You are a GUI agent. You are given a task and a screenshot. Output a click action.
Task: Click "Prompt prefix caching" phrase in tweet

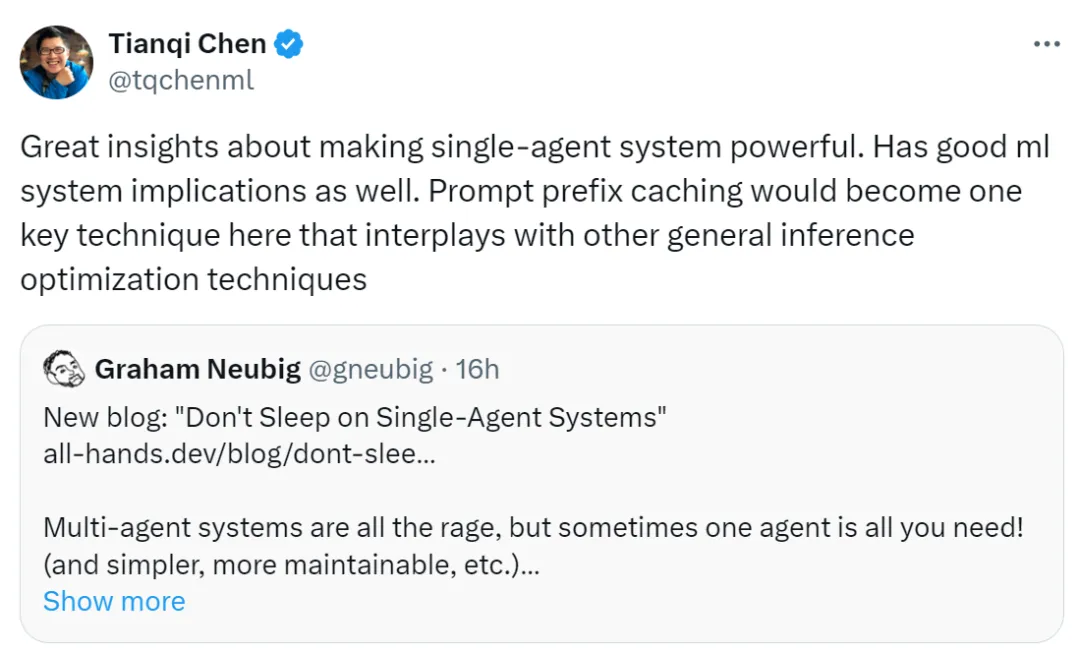tap(585, 191)
